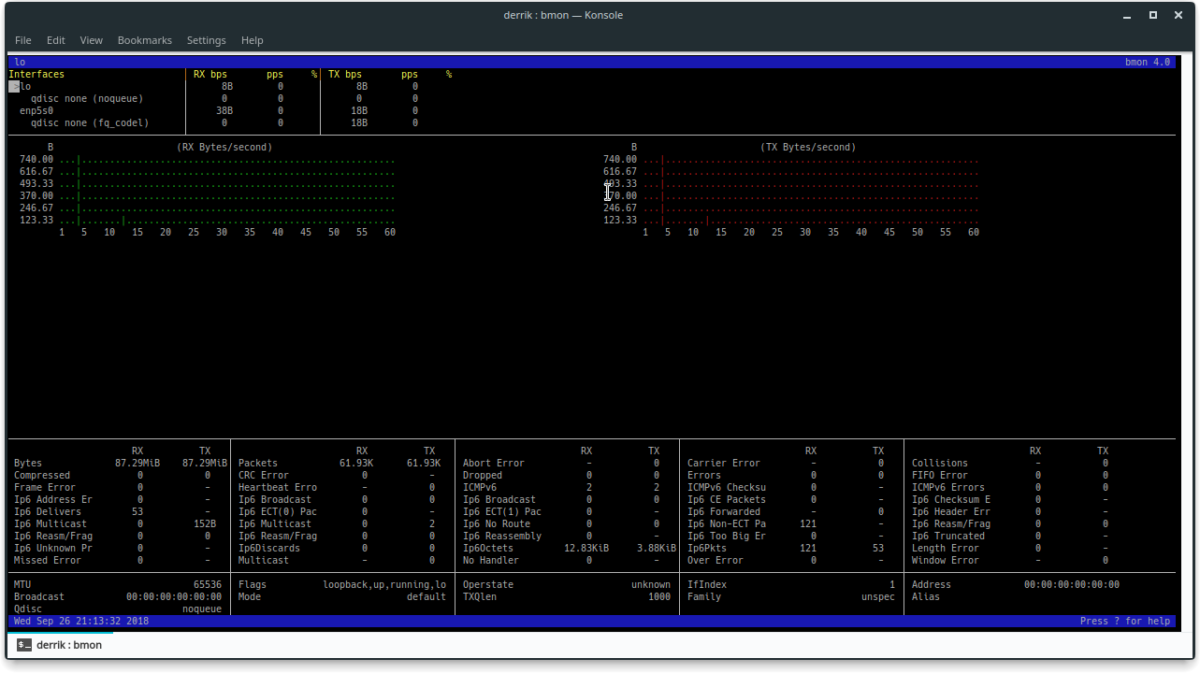Click the 'Abort Error' label

click(494, 463)
